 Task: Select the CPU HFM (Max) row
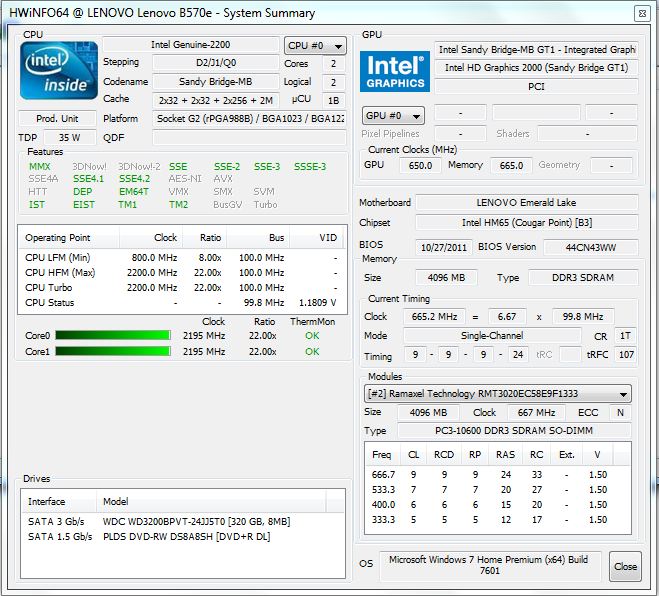(182, 273)
